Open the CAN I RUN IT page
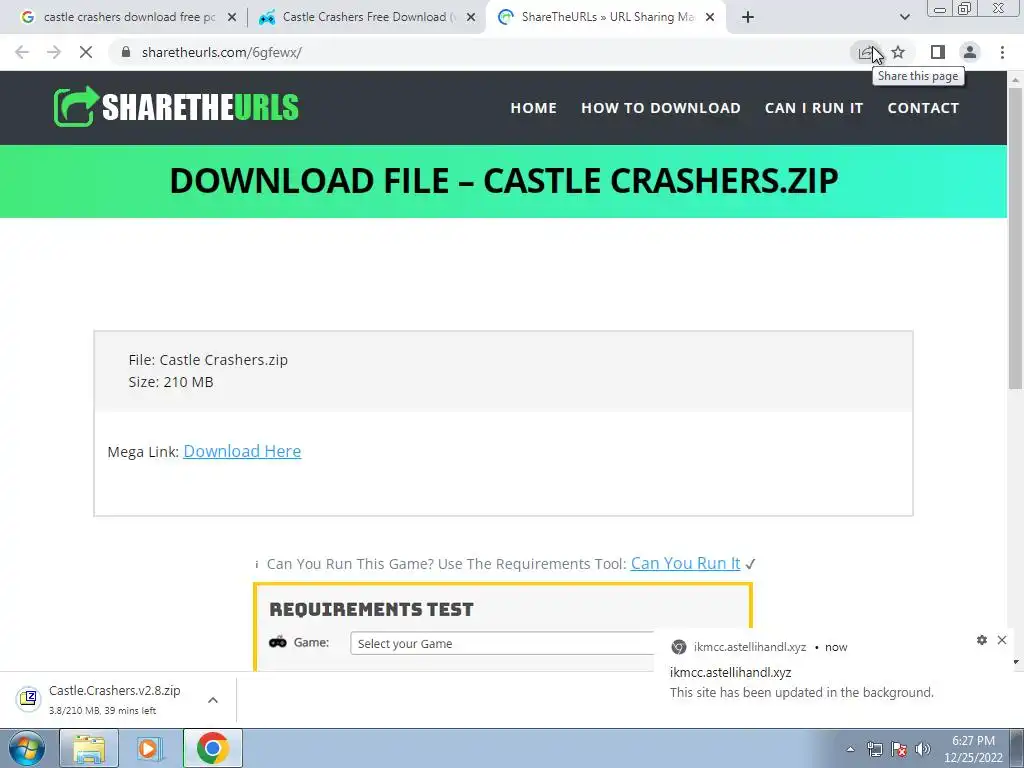This screenshot has width=1024, height=768. click(x=814, y=108)
